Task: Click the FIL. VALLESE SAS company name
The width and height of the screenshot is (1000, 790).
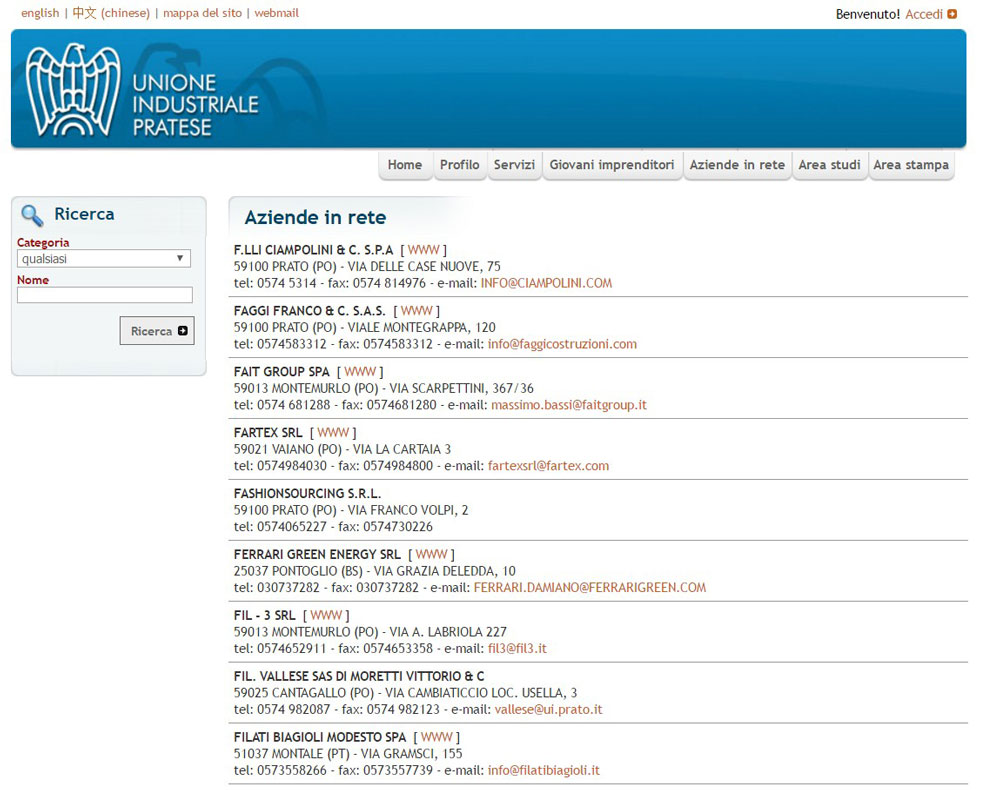Action: [x=359, y=676]
